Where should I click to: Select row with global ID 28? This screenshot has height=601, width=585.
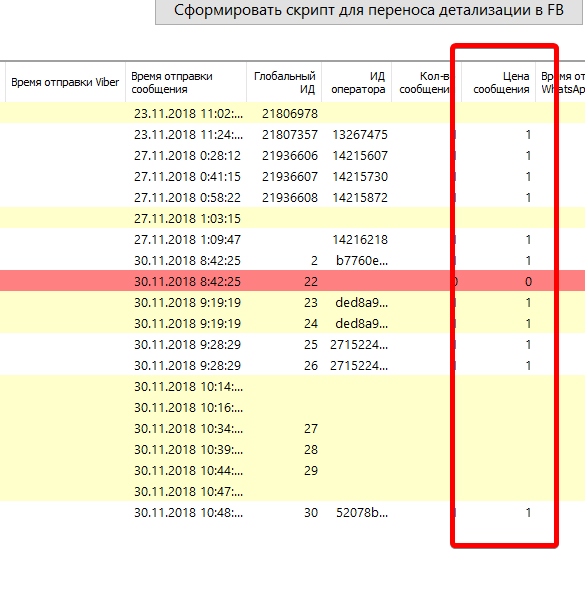292,449
